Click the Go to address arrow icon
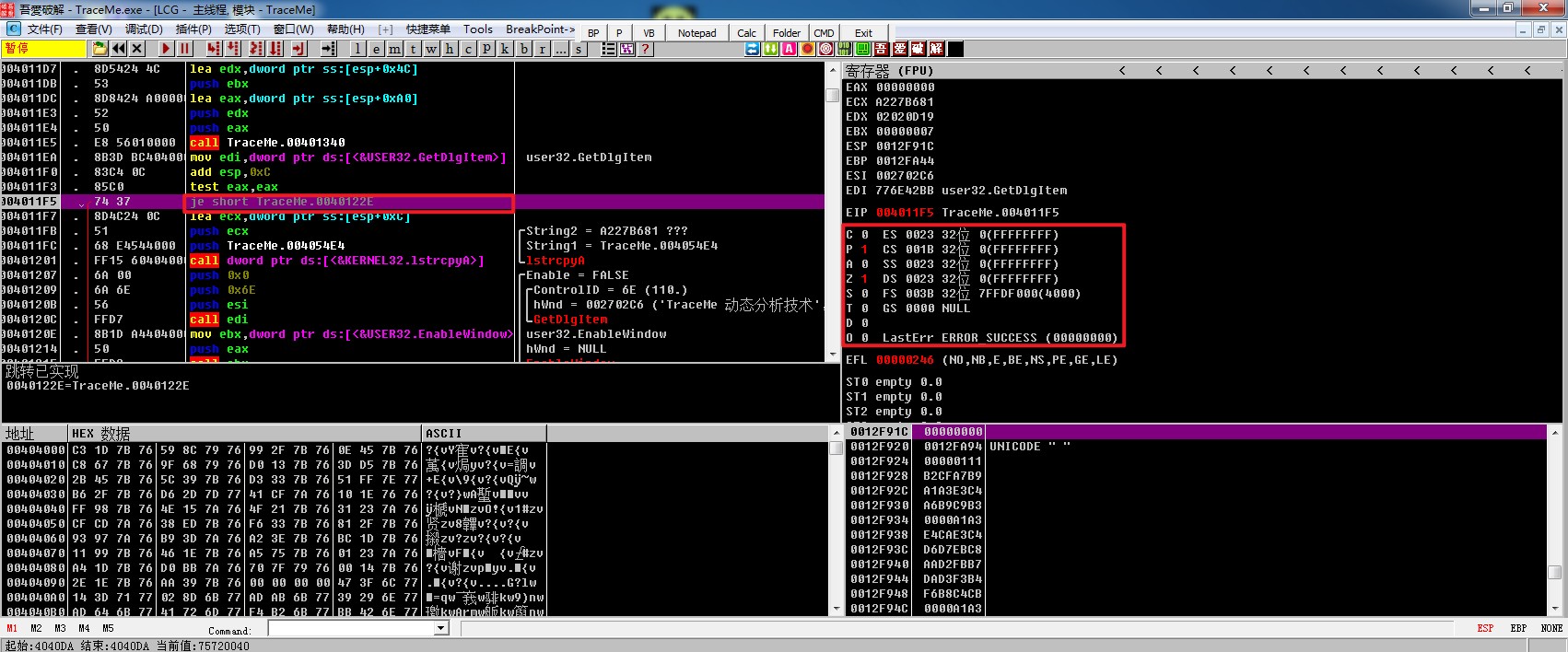This screenshot has width=1568, height=652. [x=329, y=49]
